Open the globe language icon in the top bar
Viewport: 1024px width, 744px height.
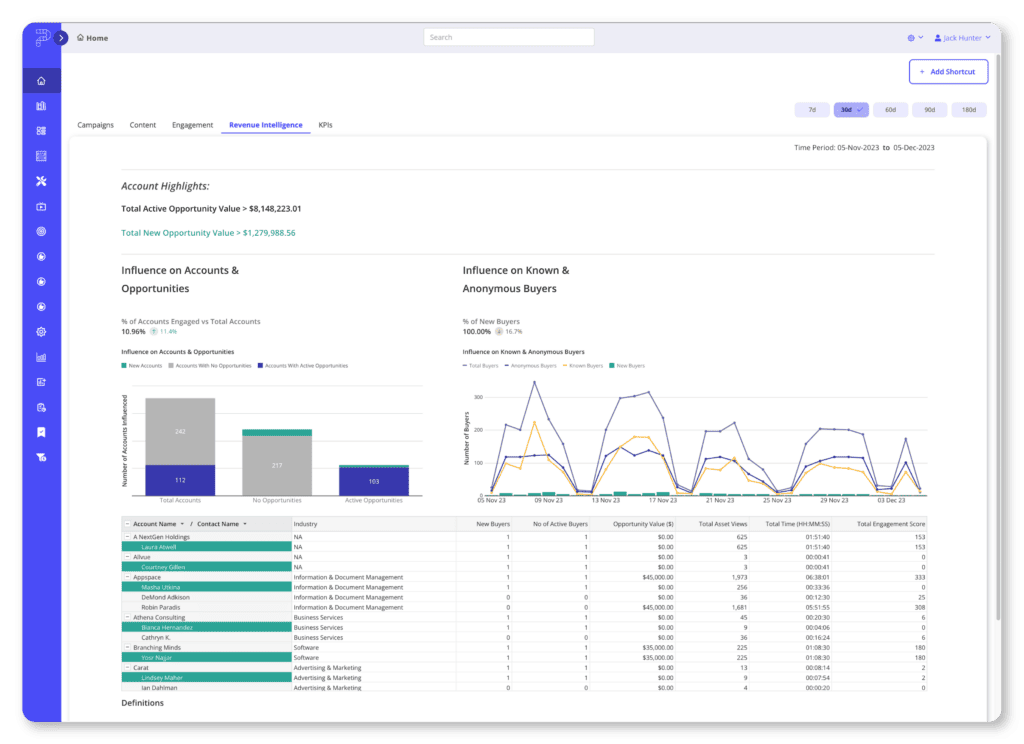point(912,37)
